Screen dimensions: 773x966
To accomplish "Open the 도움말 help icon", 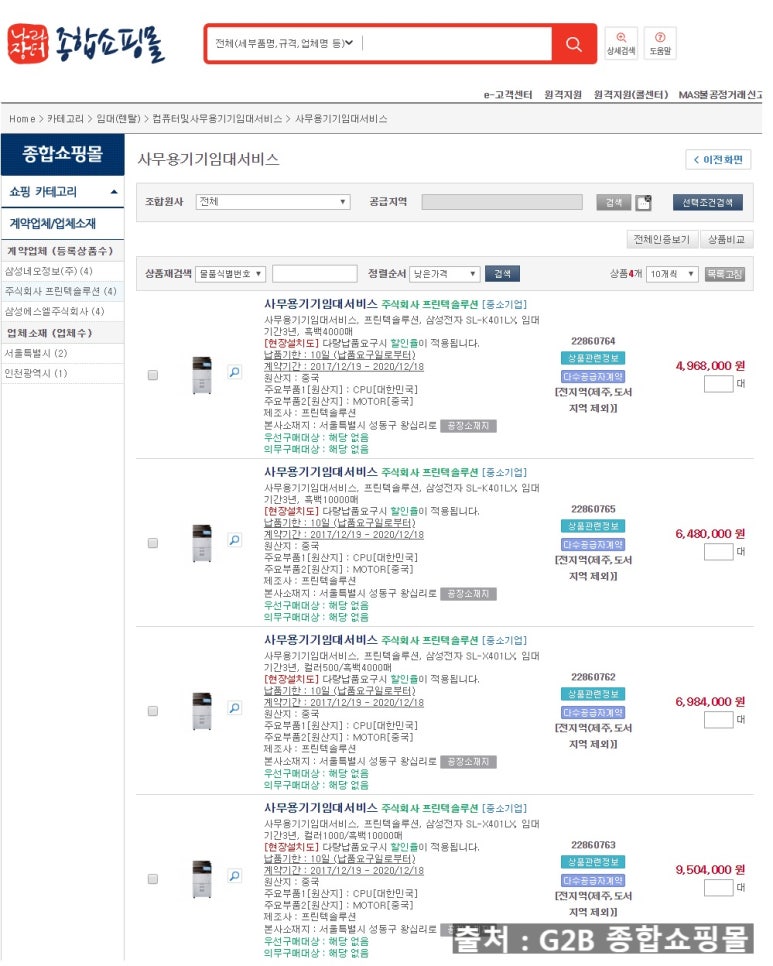I will tap(660, 44).
